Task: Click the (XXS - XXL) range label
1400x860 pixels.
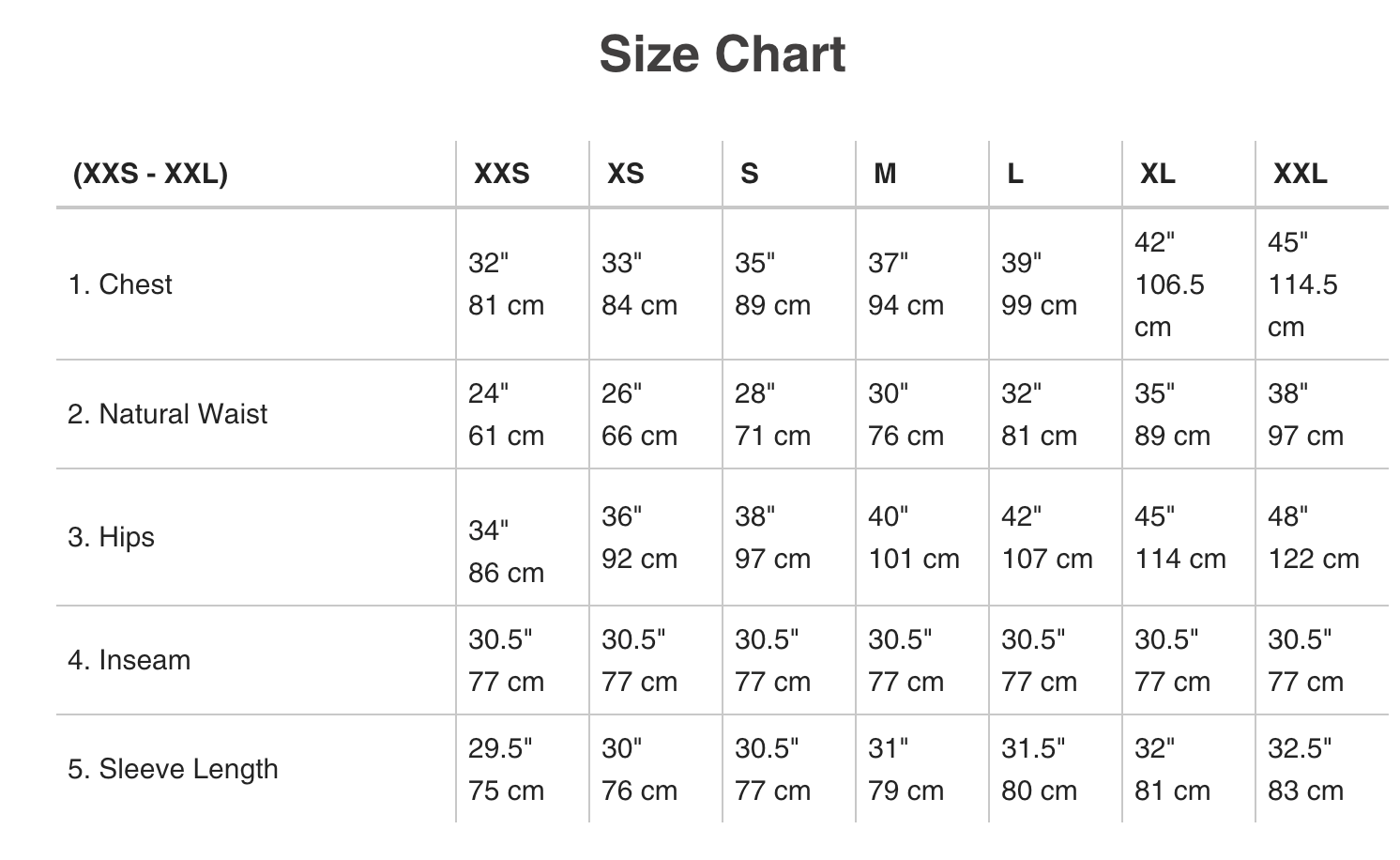Action: point(150,174)
